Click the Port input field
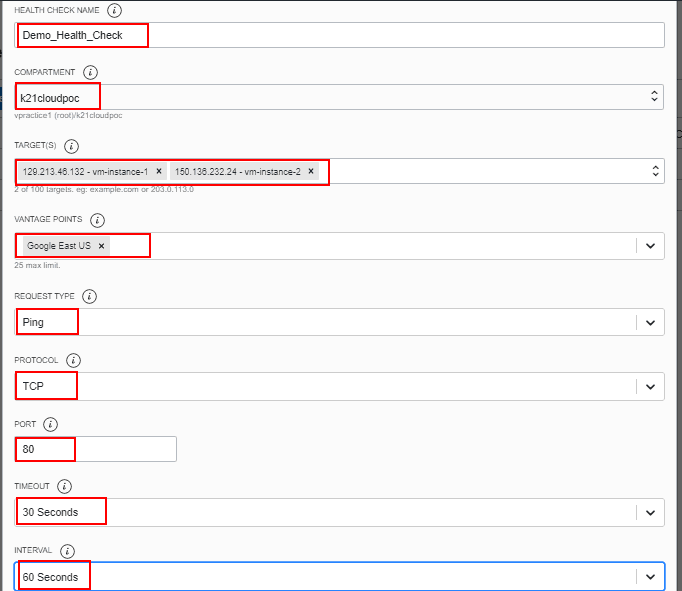 point(120,450)
